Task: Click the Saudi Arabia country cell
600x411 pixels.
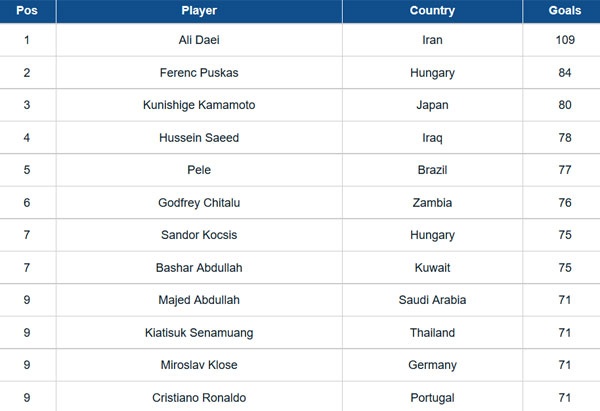Action: pos(432,300)
